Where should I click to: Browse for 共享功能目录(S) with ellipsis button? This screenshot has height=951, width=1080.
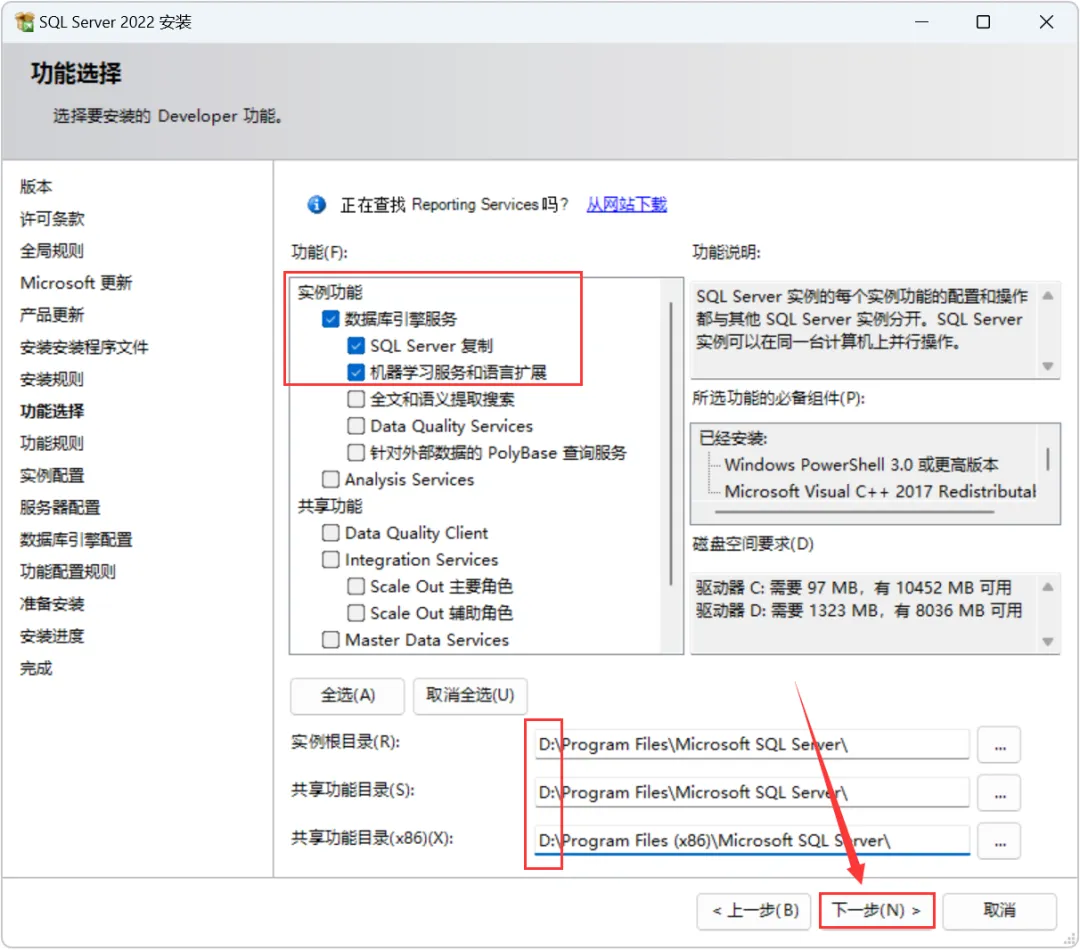click(x=1000, y=793)
